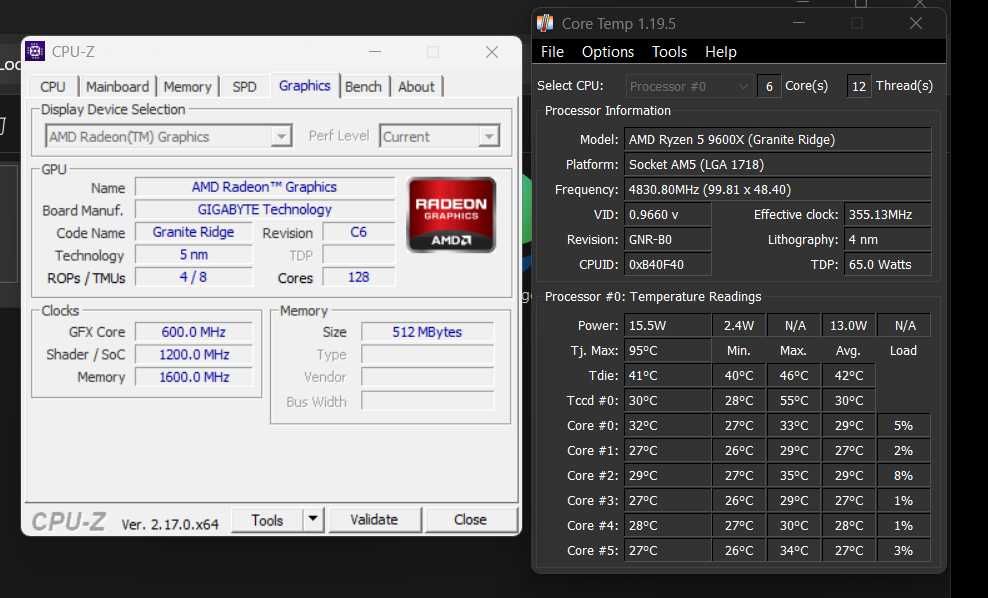Screen dimensions: 988x598
Task: Click the Core #5 load 3% value
Action: coord(903,551)
